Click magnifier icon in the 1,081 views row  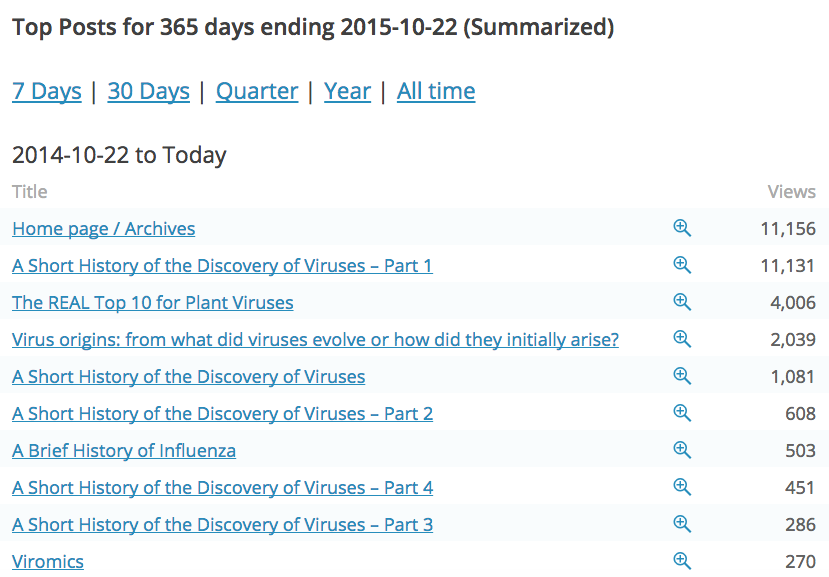click(x=682, y=376)
